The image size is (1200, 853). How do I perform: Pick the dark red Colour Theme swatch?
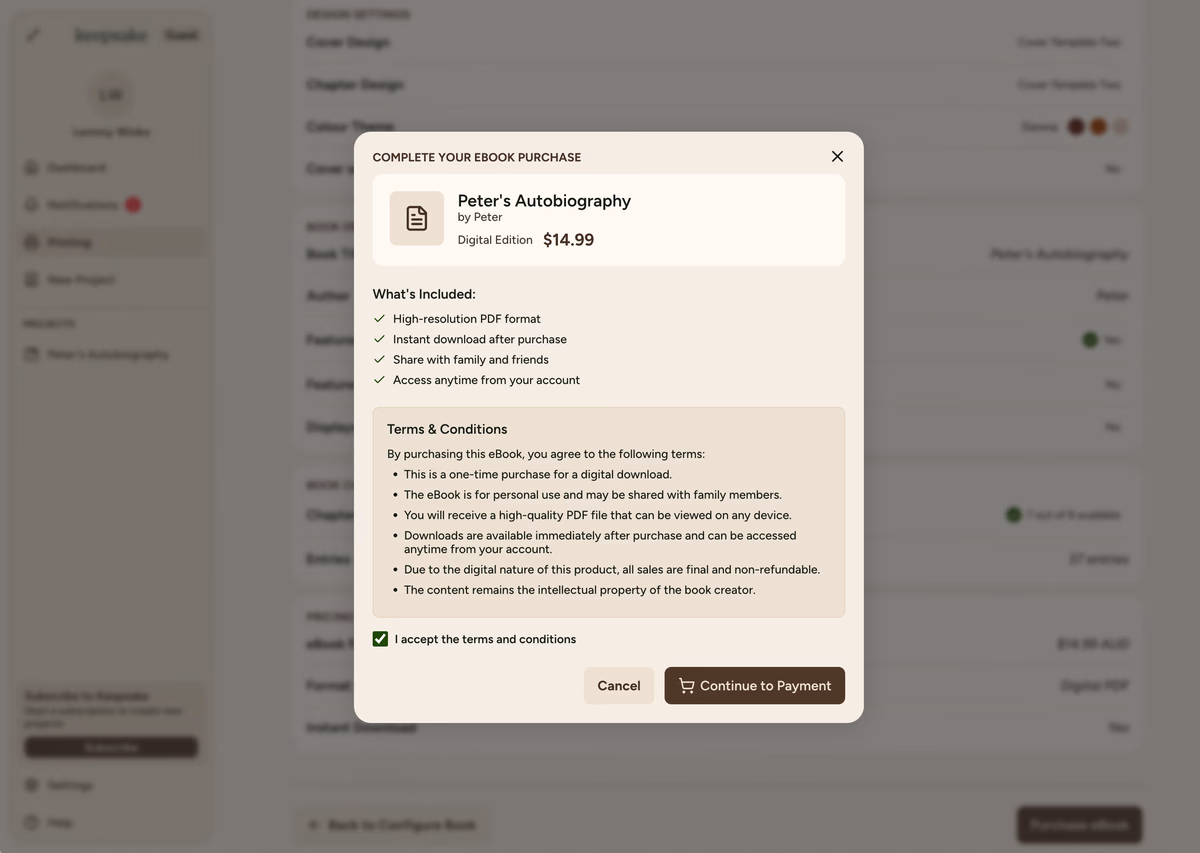point(1076,127)
